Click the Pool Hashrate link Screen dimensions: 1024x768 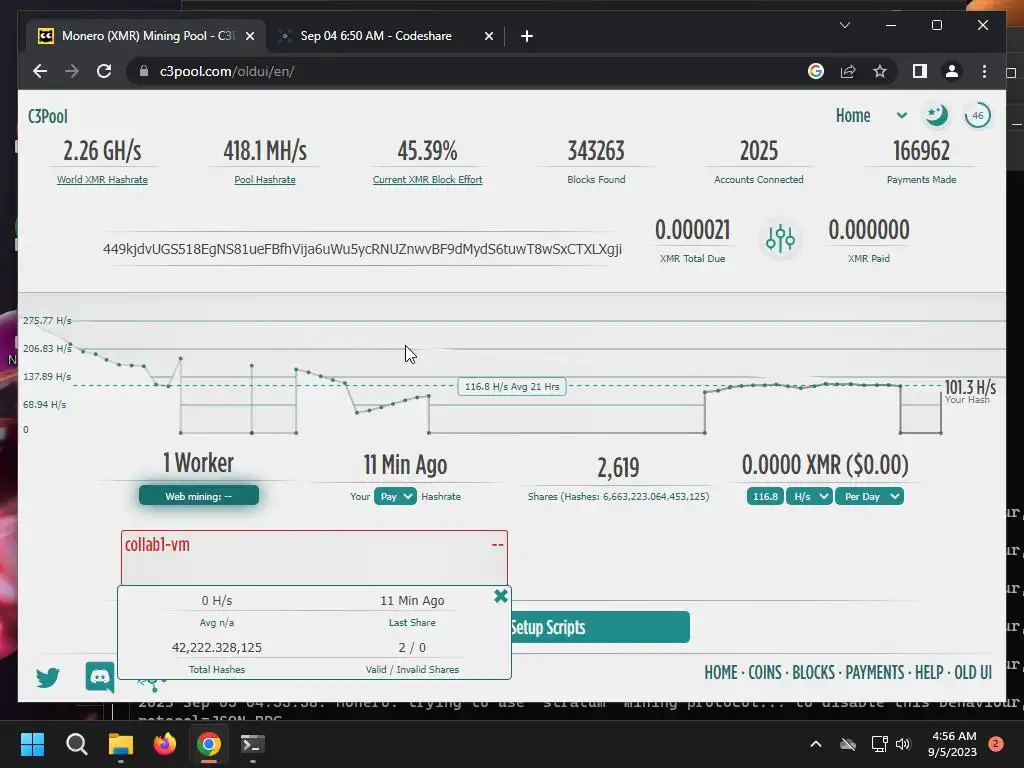coord(264,180)
